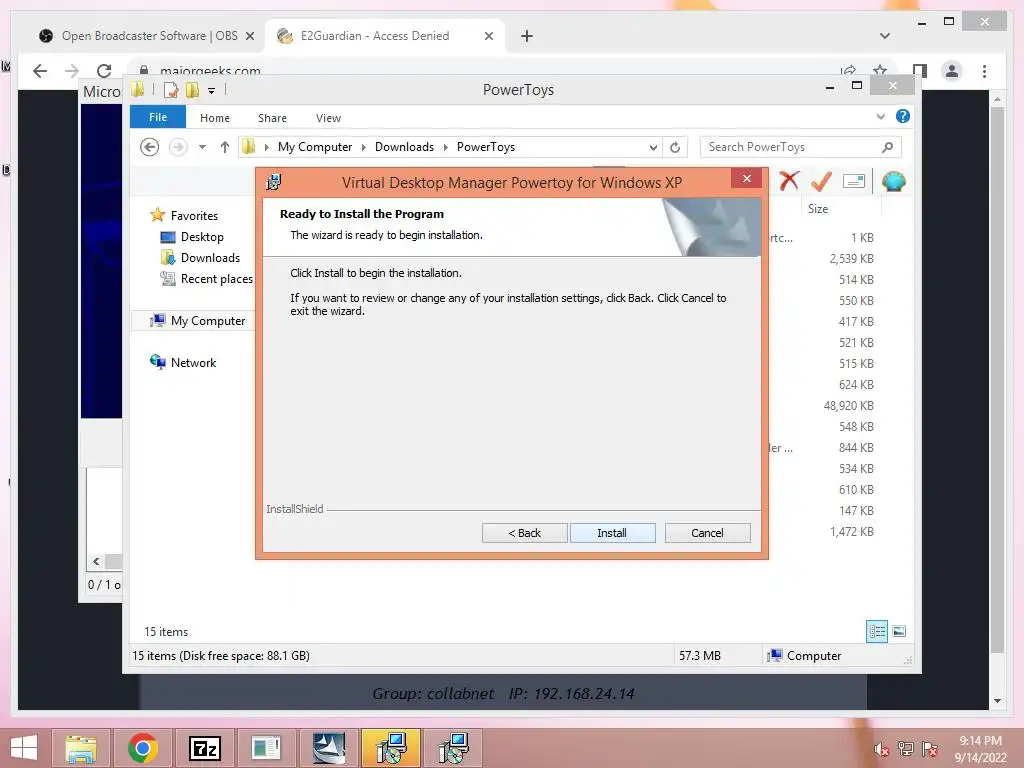
Task: Click the Explorer title bar folder icon
Action: coord(138,89)
